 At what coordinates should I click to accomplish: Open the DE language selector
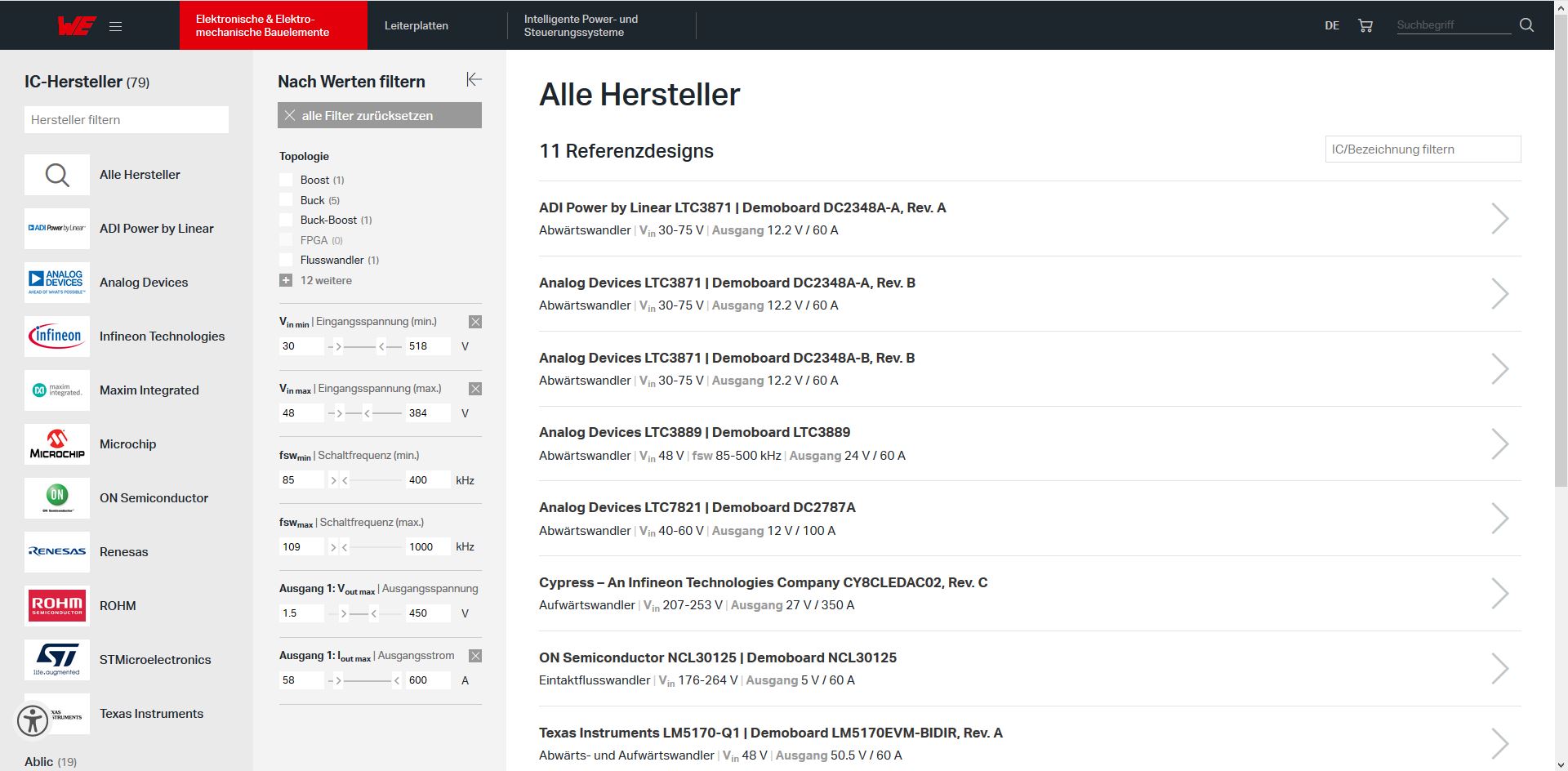[x=1332, y=25]
